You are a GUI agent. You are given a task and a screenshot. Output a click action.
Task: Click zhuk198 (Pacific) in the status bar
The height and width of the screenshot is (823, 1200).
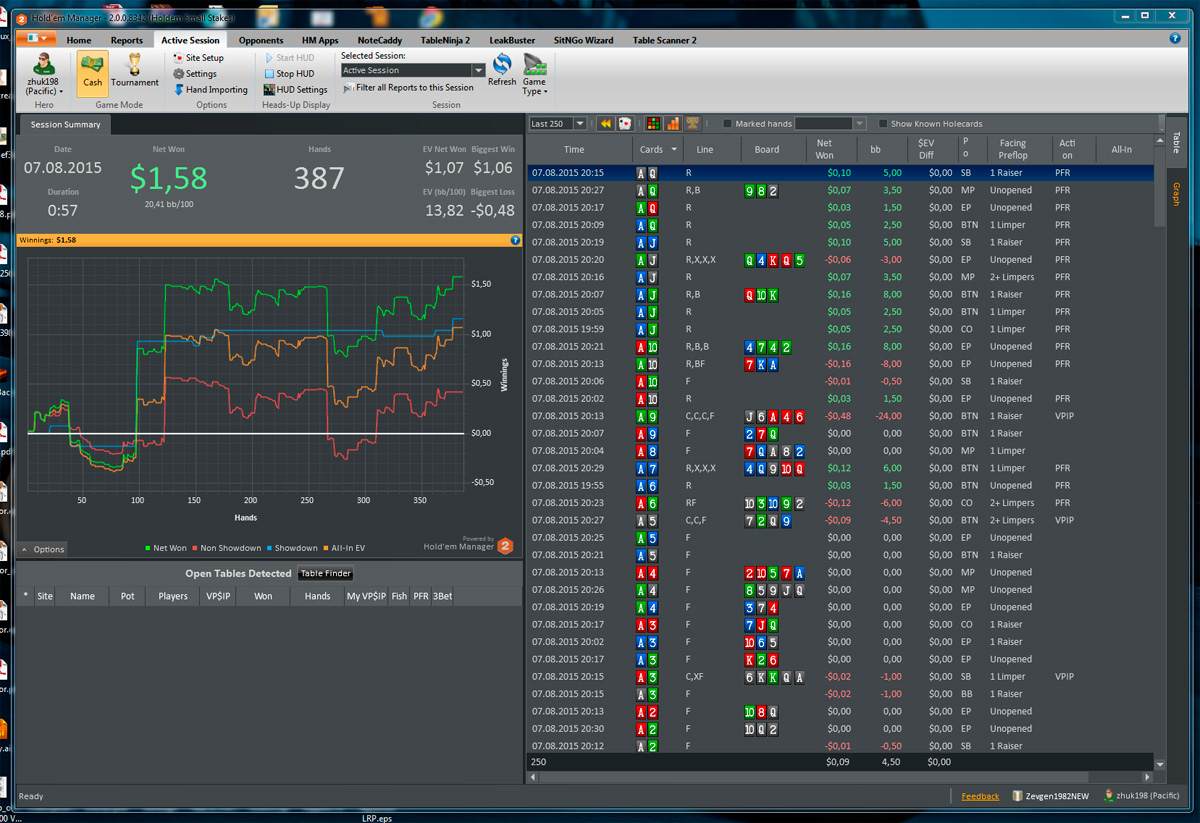click(1144, 796)
